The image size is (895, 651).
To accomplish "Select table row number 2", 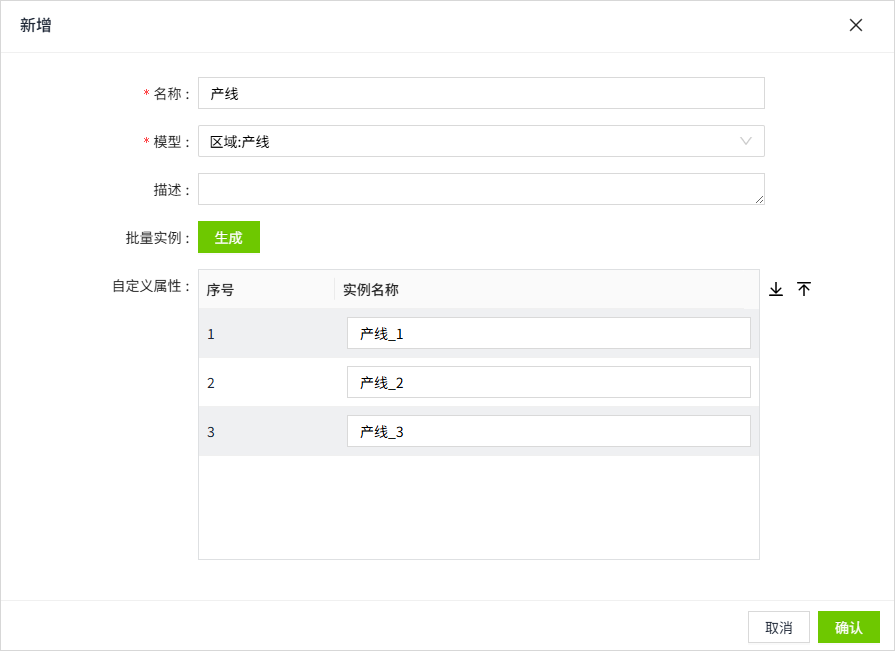I will [x=479, y=382].
